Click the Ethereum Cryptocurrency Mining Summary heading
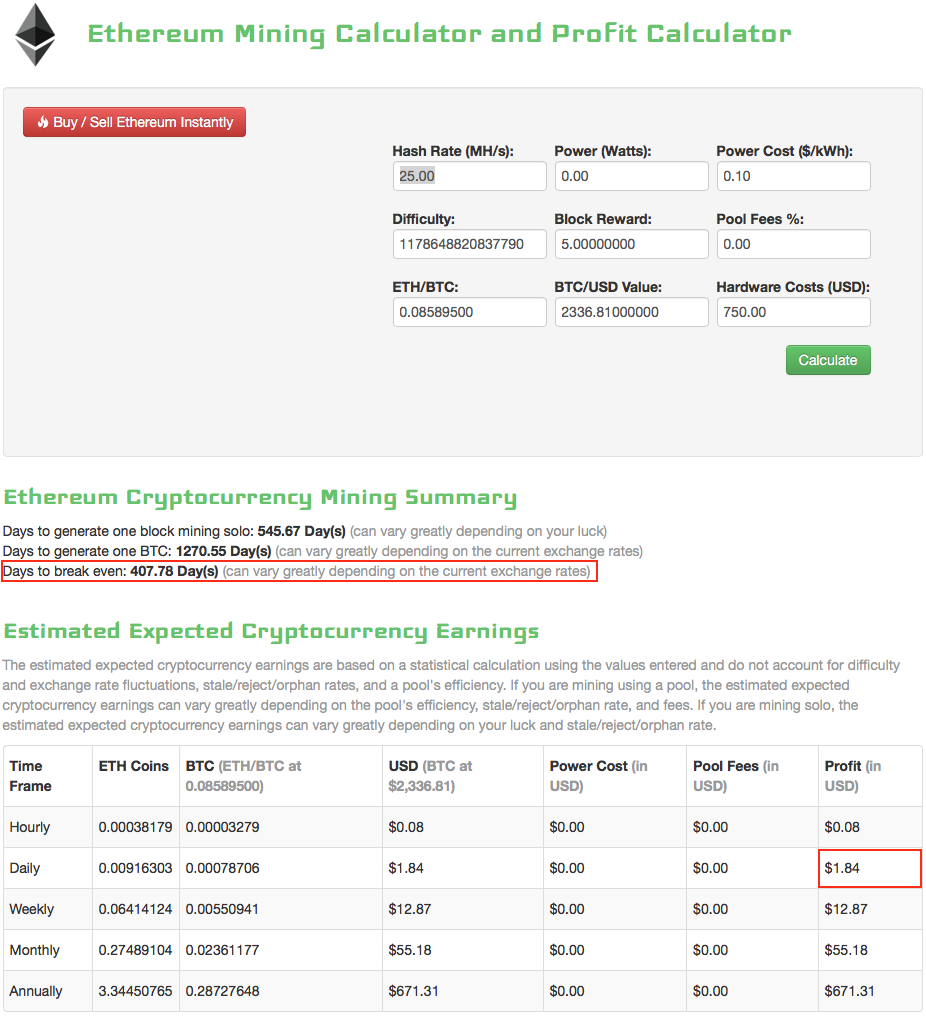Screen dimensions: 926x1016 (260, 498)
